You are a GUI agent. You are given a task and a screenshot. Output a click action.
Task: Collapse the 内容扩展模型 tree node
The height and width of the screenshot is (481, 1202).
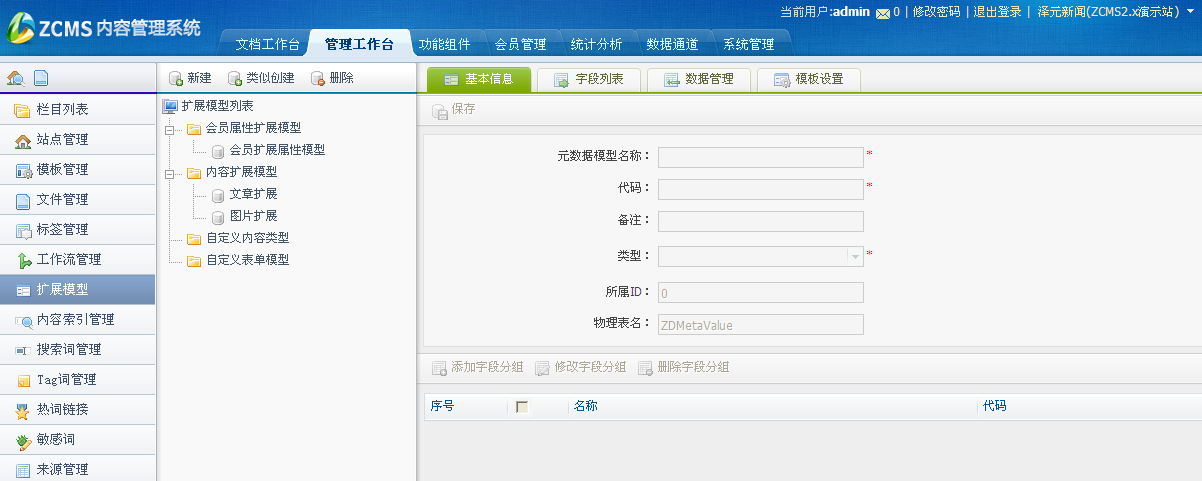click(x=169, y=172)
